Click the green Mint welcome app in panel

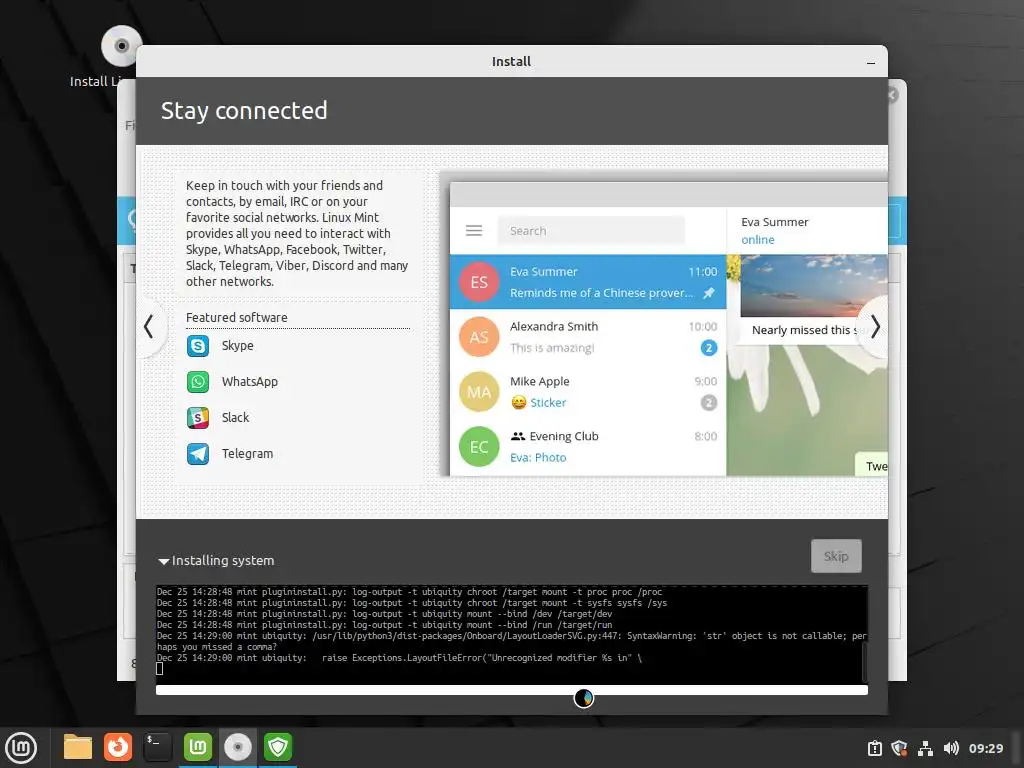click(x=198, y=747)
